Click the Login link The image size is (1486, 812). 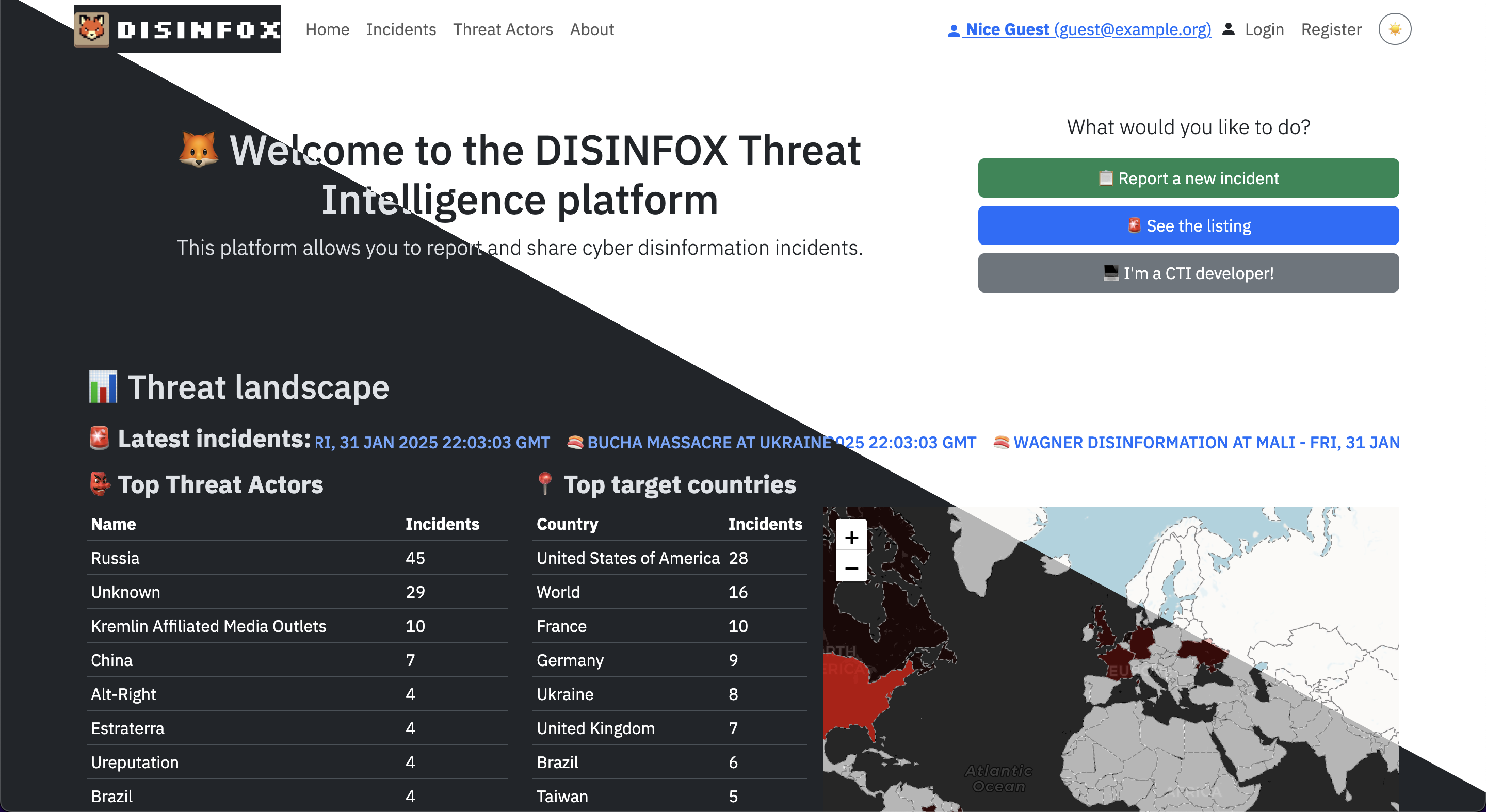tap(1264, 29)
